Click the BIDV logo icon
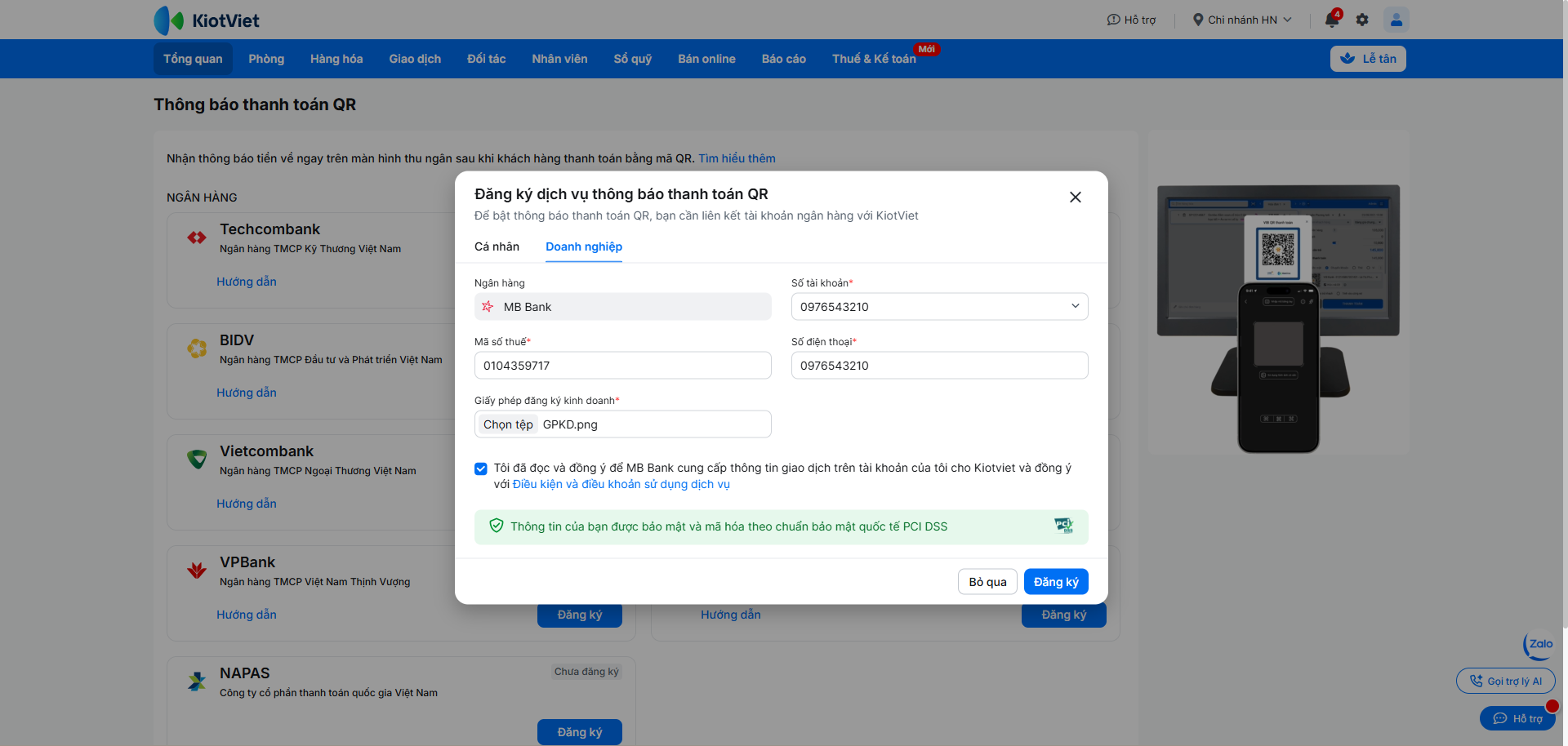Image resolution: width=1568 pixels, height=746 pixels. click(197, 349)
